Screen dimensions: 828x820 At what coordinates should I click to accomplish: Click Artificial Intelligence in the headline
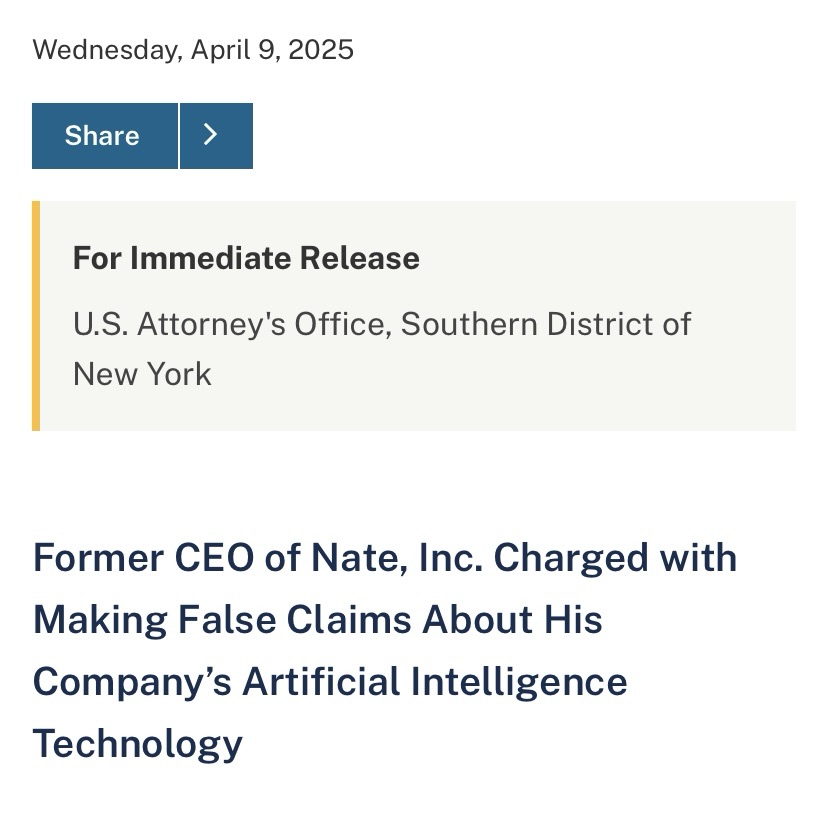point(435,681)
